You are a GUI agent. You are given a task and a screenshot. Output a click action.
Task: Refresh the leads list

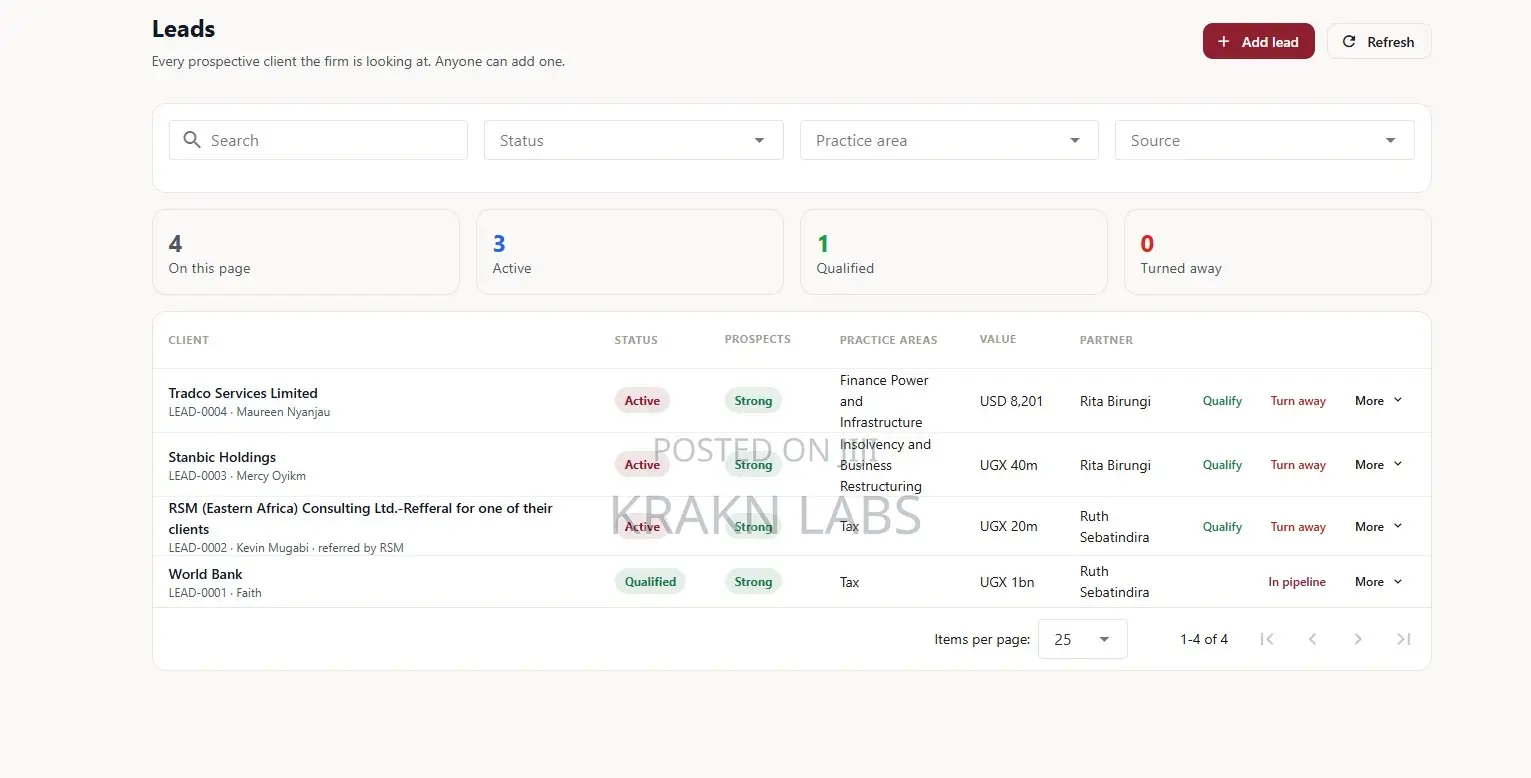pyautogui.click(x=1379, y=41)
